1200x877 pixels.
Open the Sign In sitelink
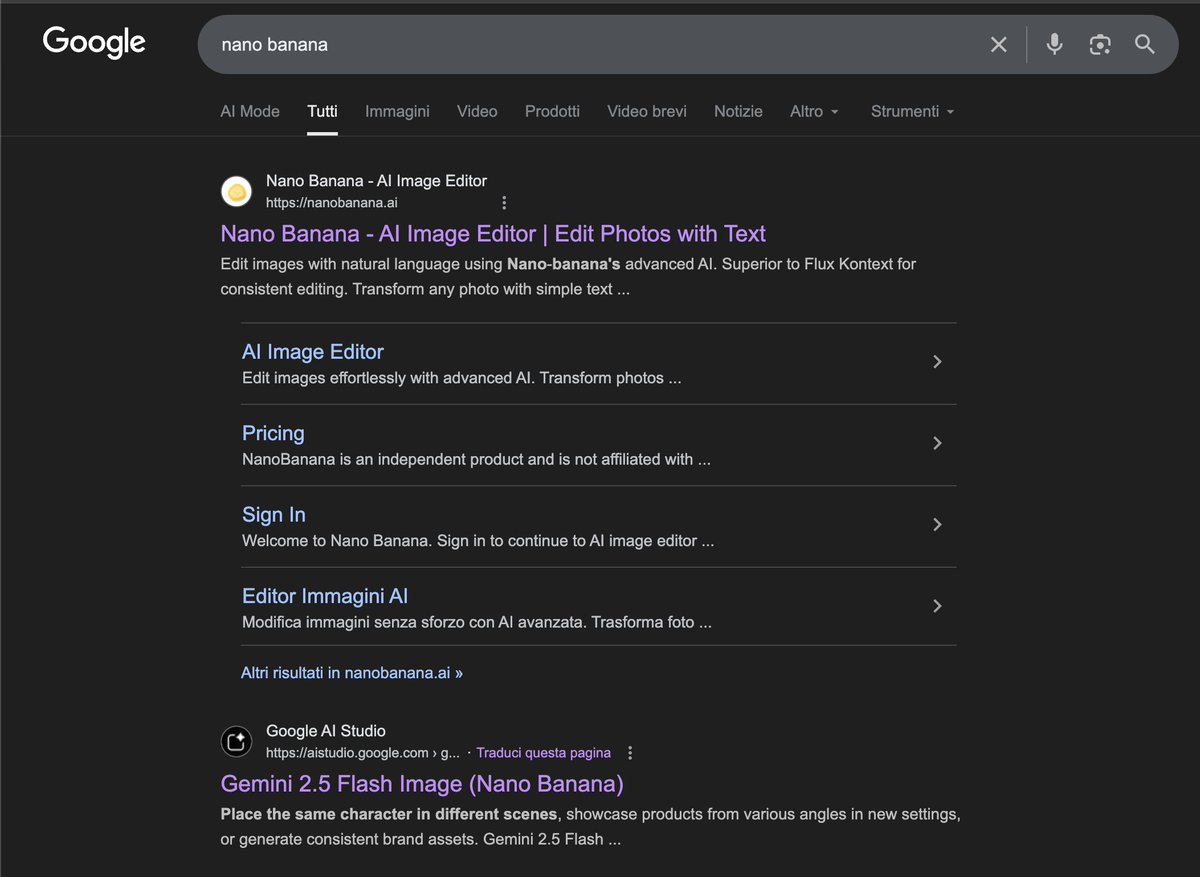[x=274, y=515]
